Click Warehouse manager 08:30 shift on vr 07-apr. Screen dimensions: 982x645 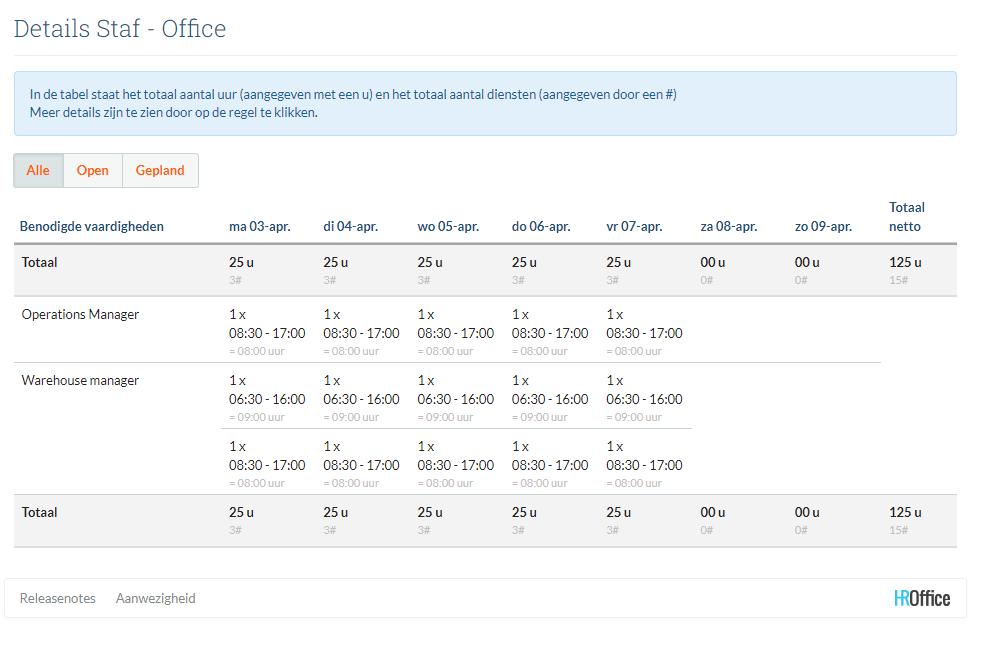pyautogui.click(x=644, y=465)
